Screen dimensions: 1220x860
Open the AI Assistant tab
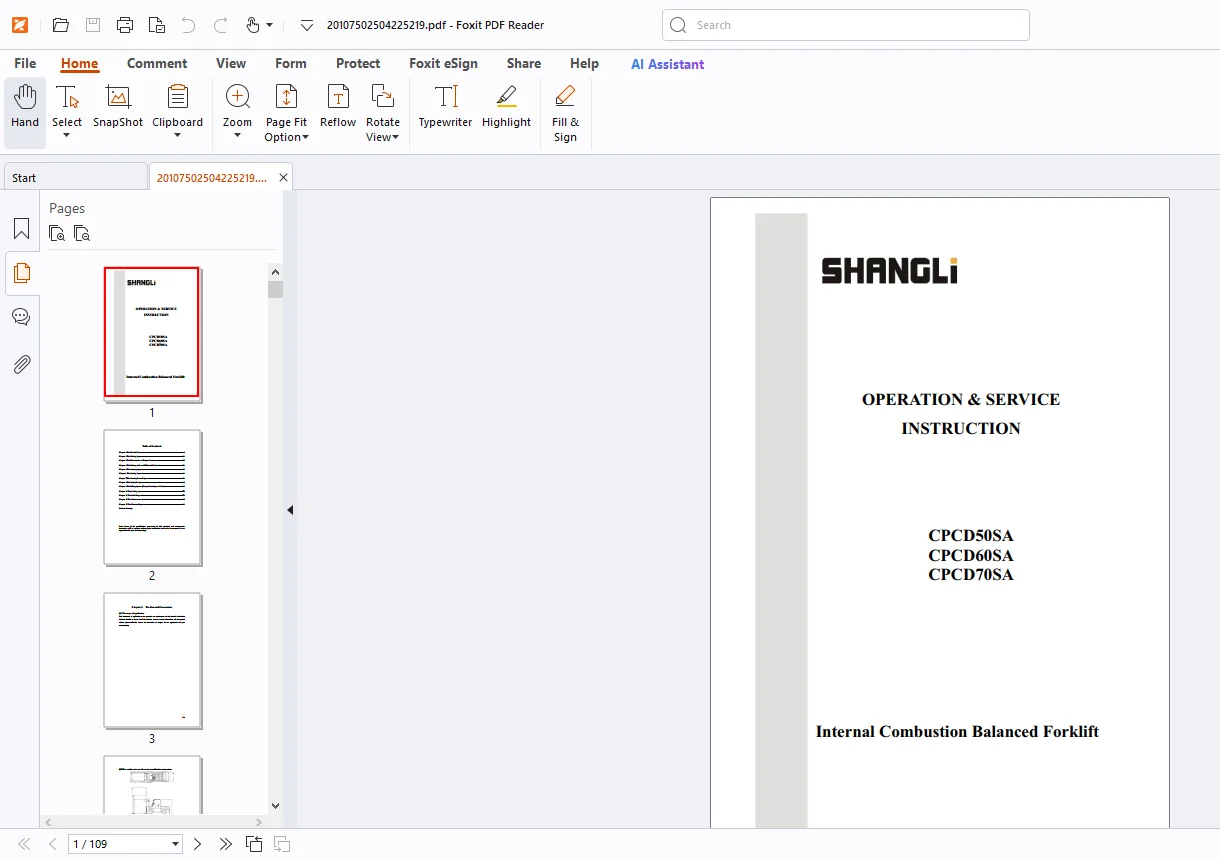(x=667, y=64)
